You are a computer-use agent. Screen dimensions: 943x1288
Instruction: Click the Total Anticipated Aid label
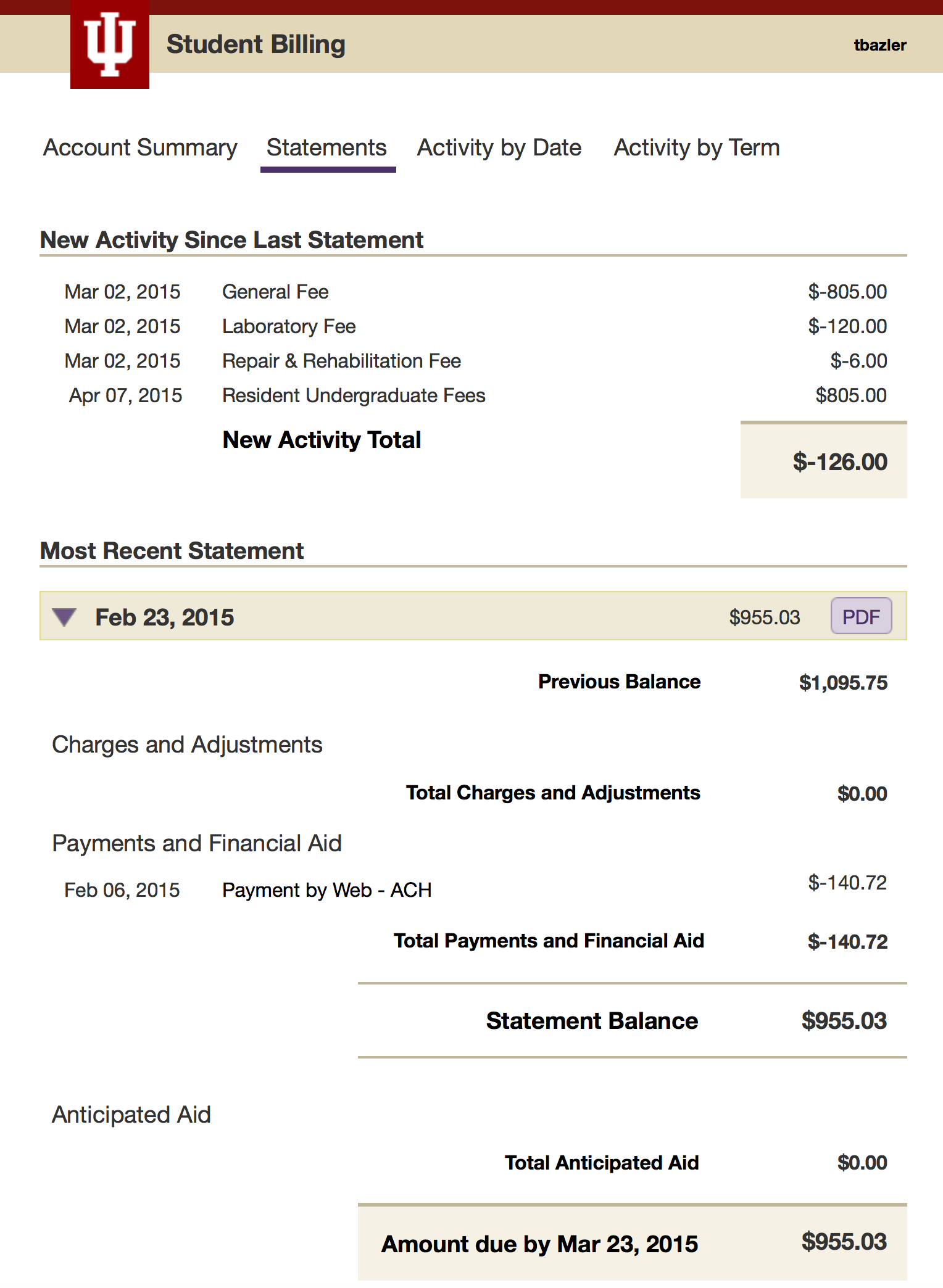pos(602,1163)
